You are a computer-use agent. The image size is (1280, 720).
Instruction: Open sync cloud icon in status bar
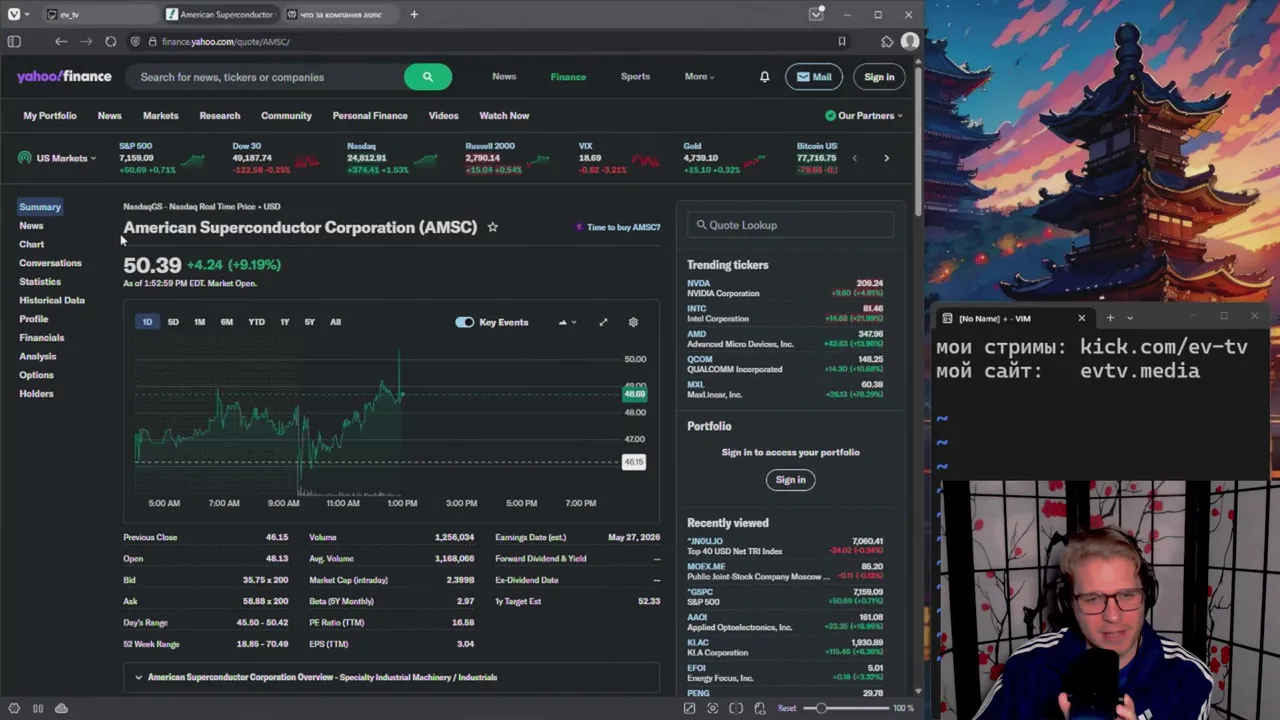click(x=61, y=708)
